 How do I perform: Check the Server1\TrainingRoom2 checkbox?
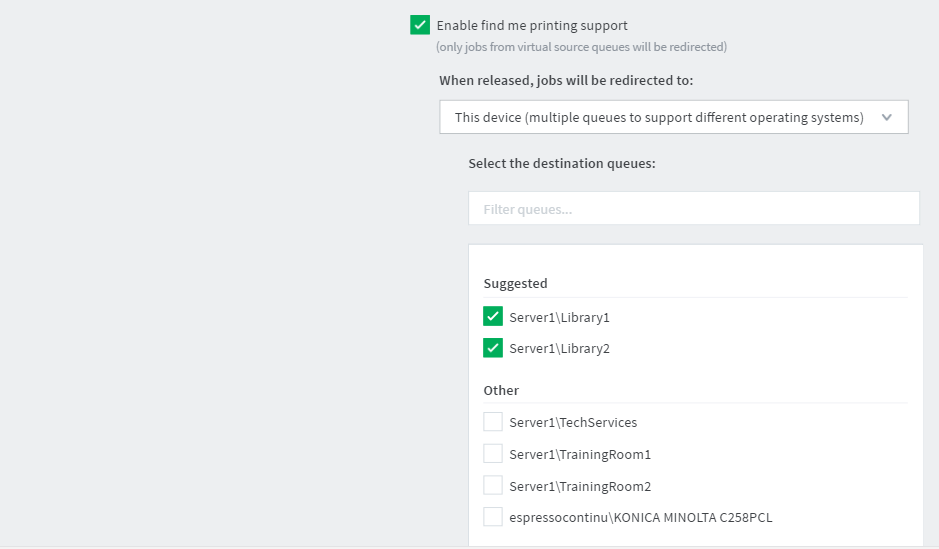[x=493, y=485]
